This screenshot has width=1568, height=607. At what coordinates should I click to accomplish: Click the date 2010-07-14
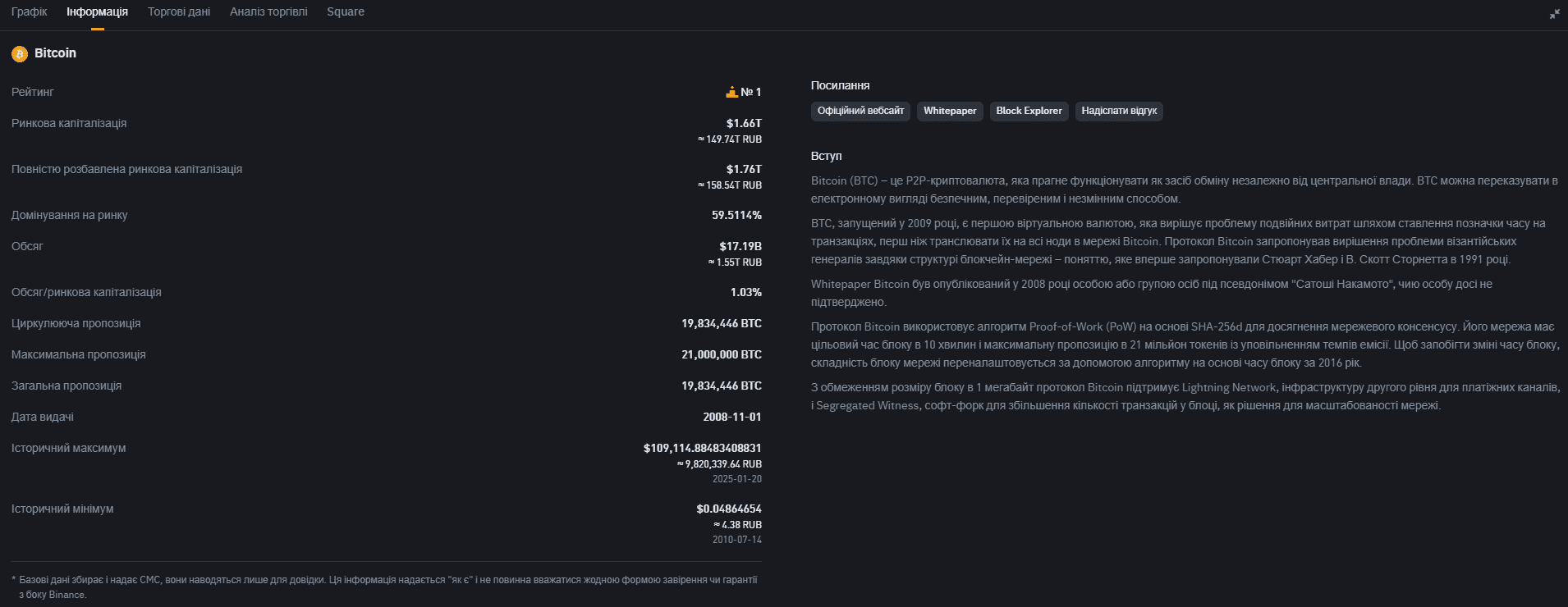tap(737, 540)
